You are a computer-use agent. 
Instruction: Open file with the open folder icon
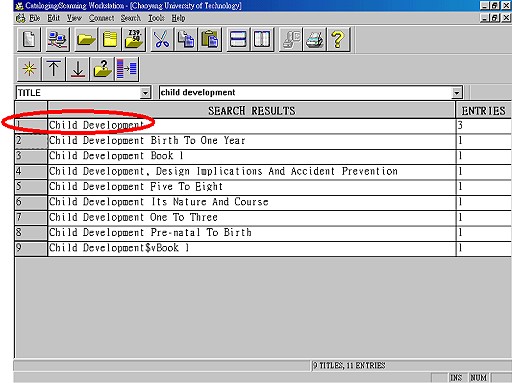pos(86,40)
